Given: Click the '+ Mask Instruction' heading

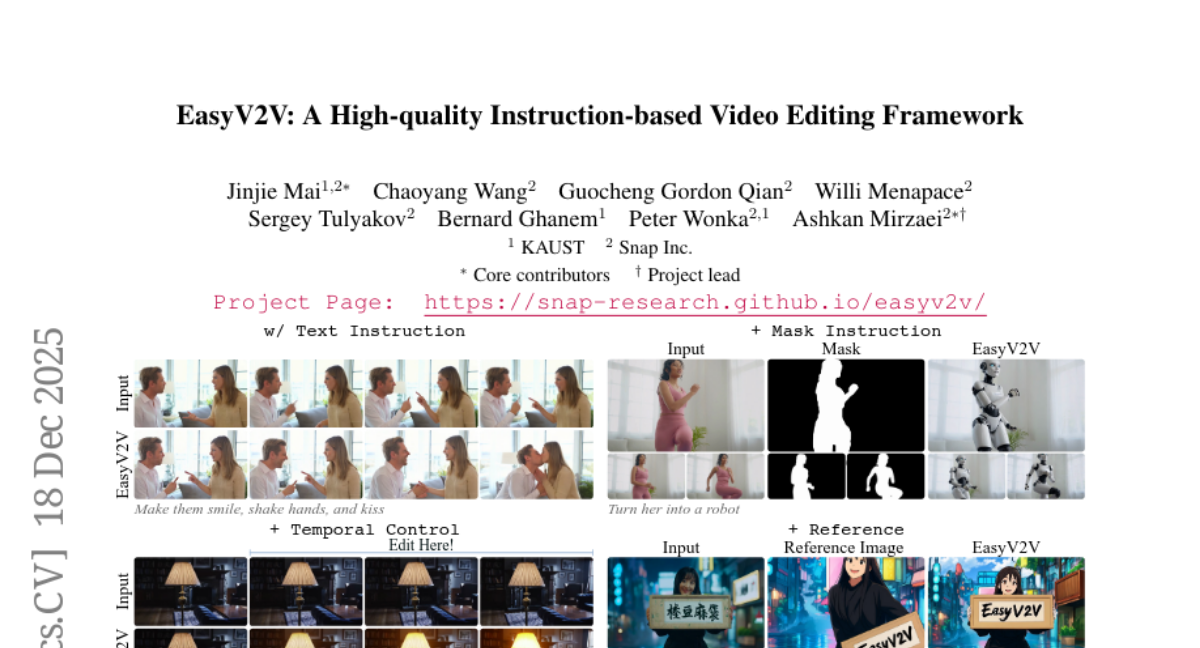Looking at the screenshot, I should pos(846,331).
